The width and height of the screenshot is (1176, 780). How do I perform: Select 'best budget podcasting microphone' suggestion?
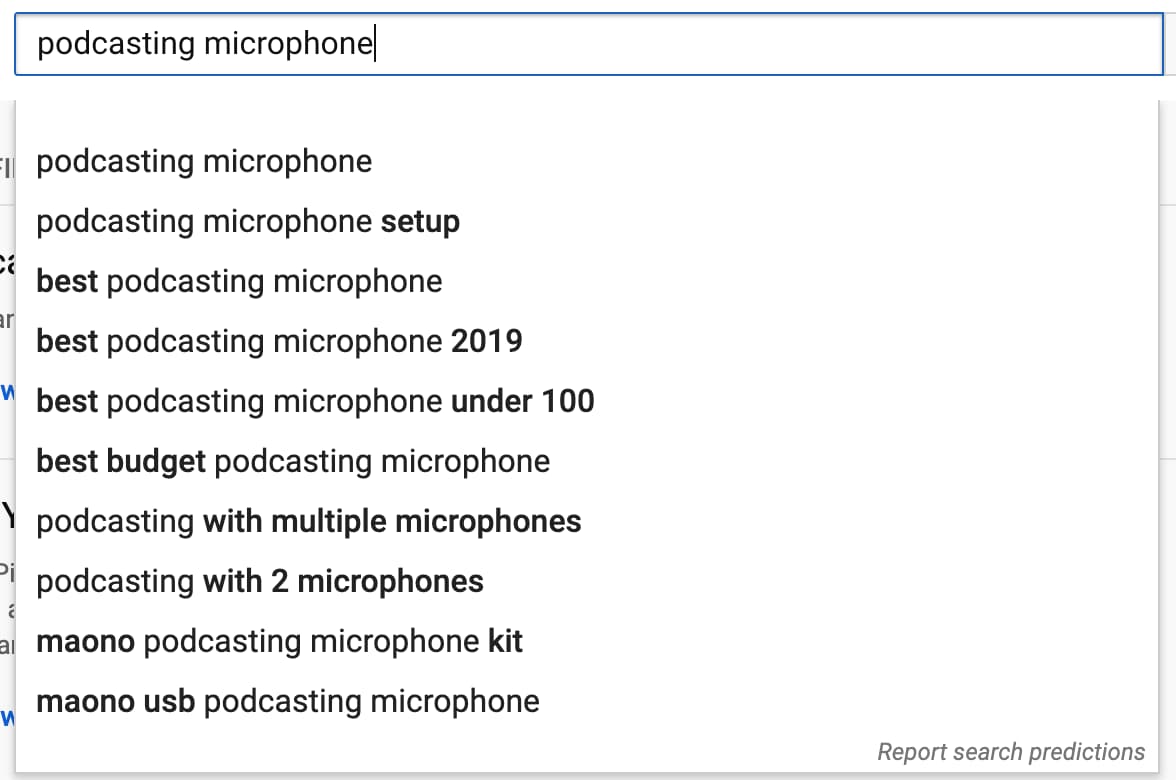click(293, 462)
